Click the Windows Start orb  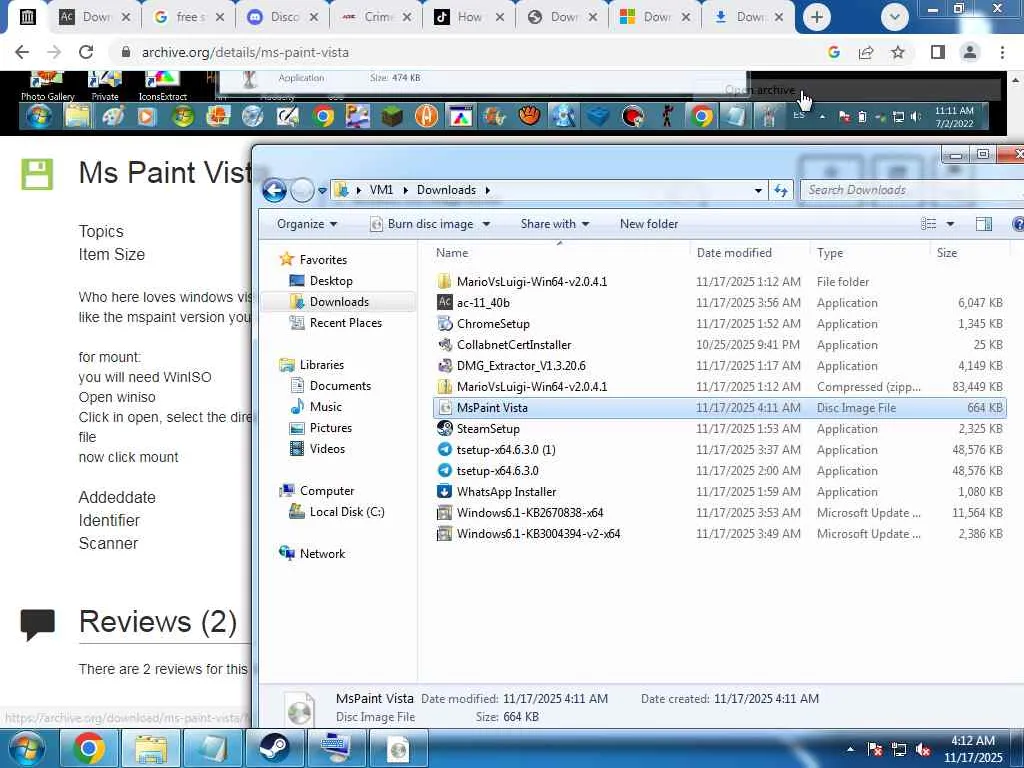(x=27, y=748)
